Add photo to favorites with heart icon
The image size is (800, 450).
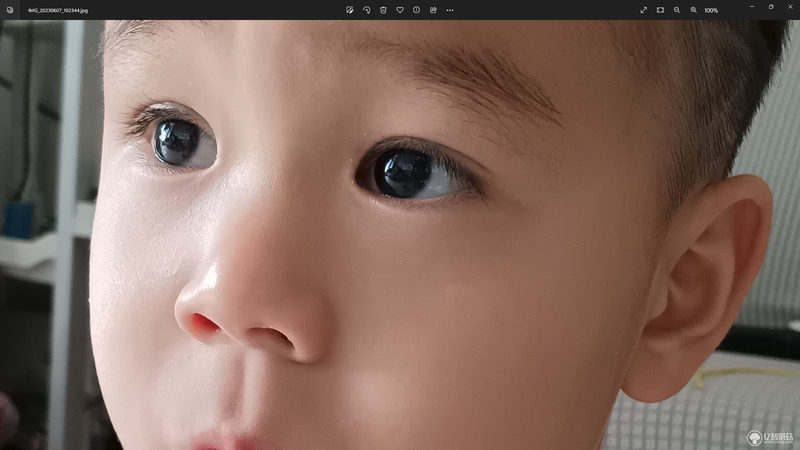tap(400, 10)
